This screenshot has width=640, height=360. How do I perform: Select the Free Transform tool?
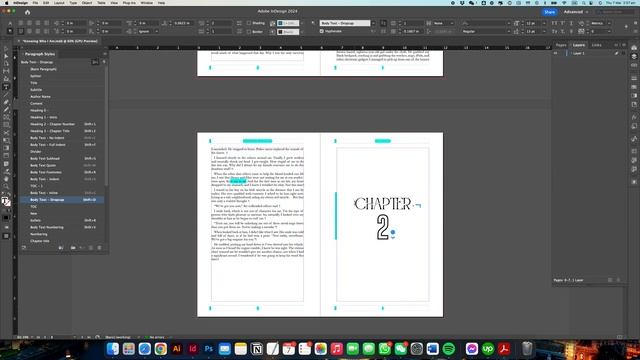pyautogui.click(x=6, y=140)
